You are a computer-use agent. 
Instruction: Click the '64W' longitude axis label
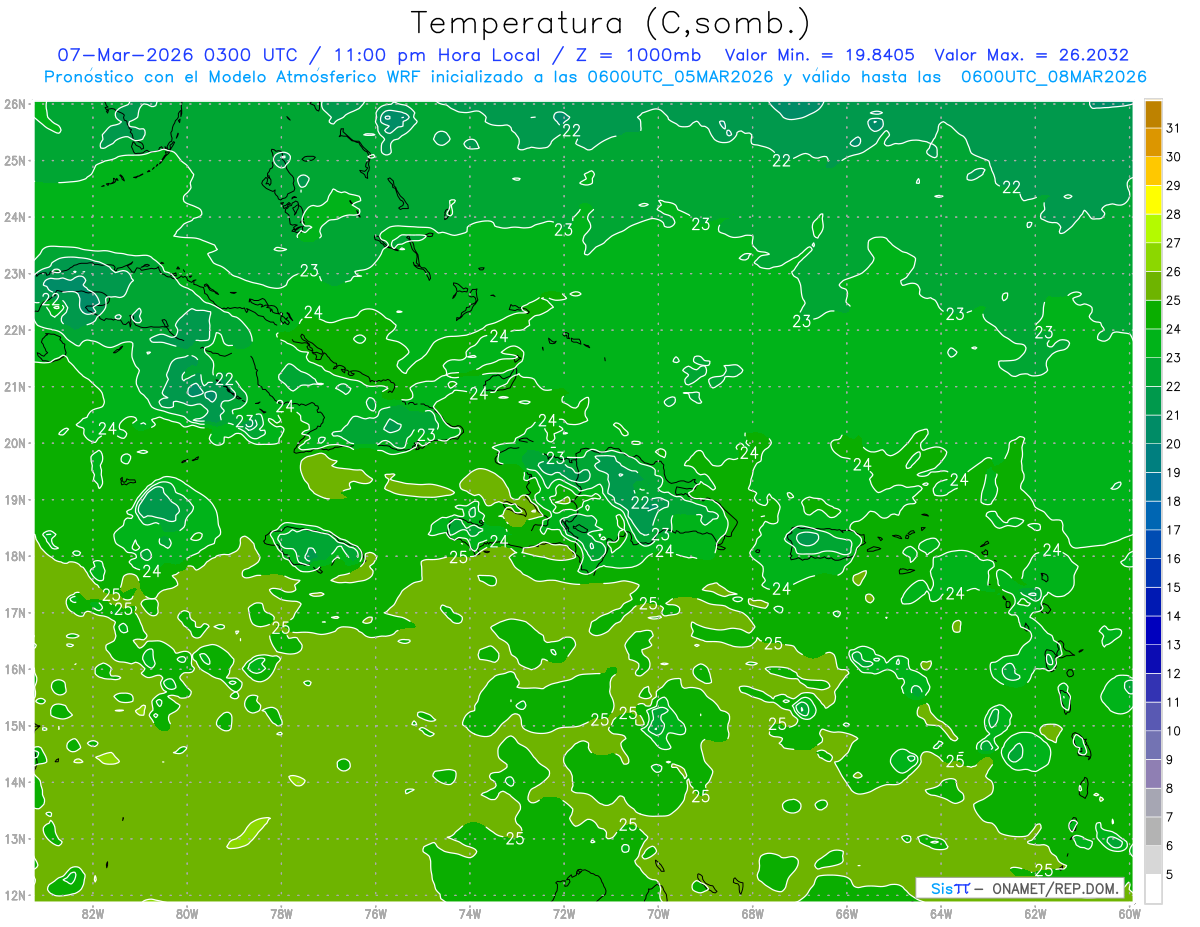tap(941, 913)
